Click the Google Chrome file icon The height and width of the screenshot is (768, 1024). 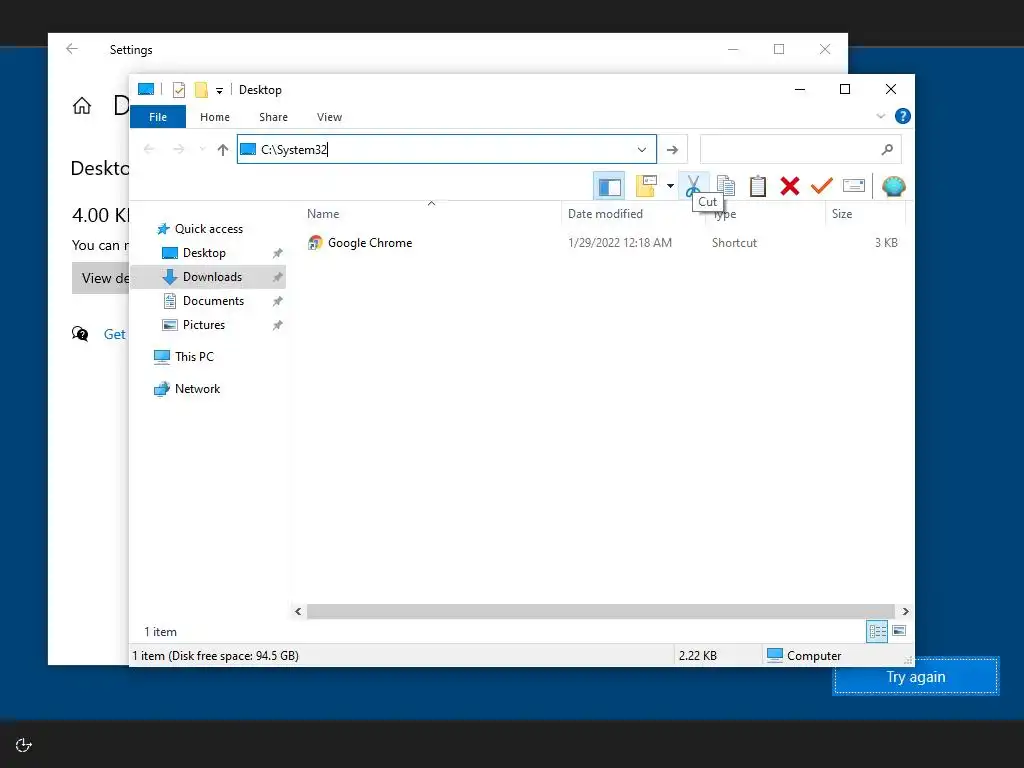pyautogui.click(x=315, y=243)
